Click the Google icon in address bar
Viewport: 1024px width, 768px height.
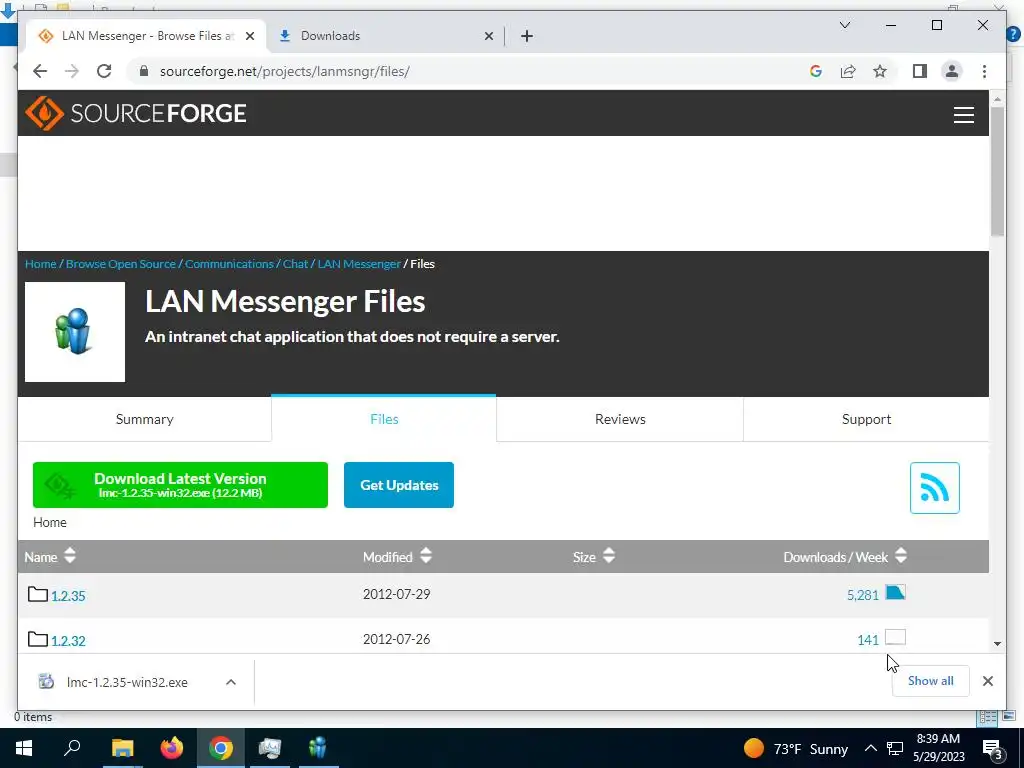[816, 71]
